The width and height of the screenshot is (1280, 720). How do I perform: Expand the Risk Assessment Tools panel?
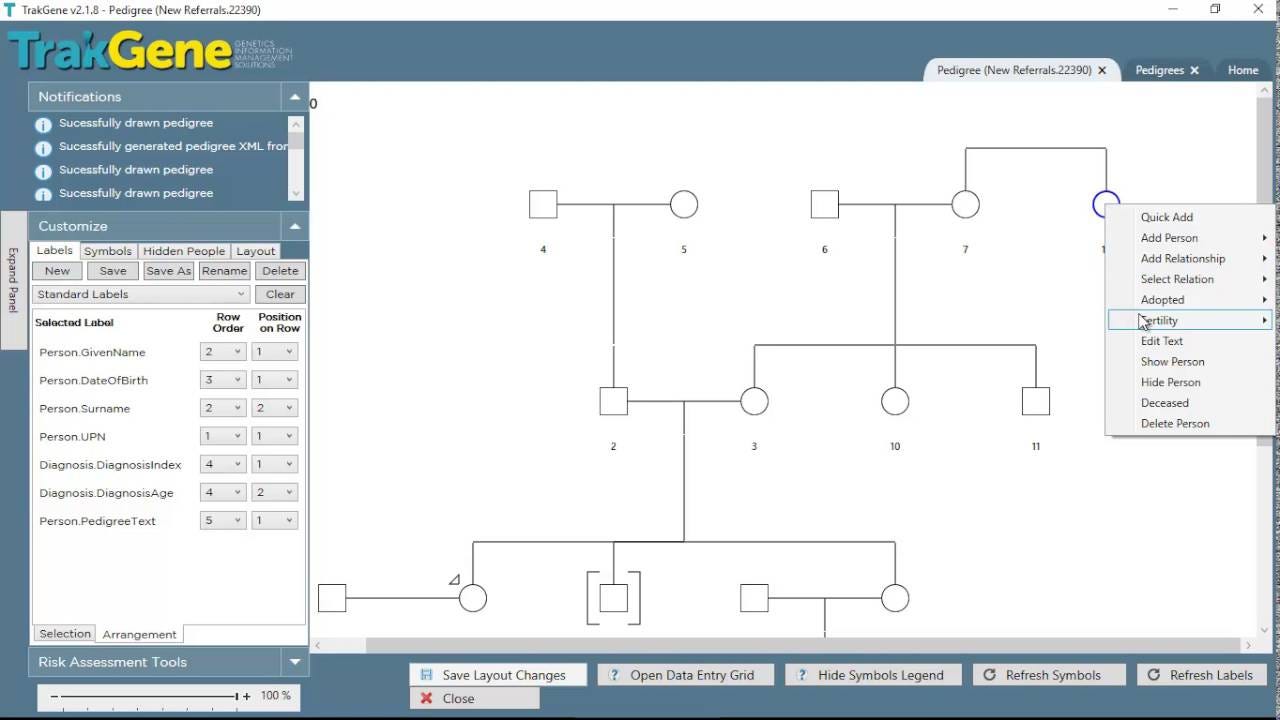coord(295,662)
